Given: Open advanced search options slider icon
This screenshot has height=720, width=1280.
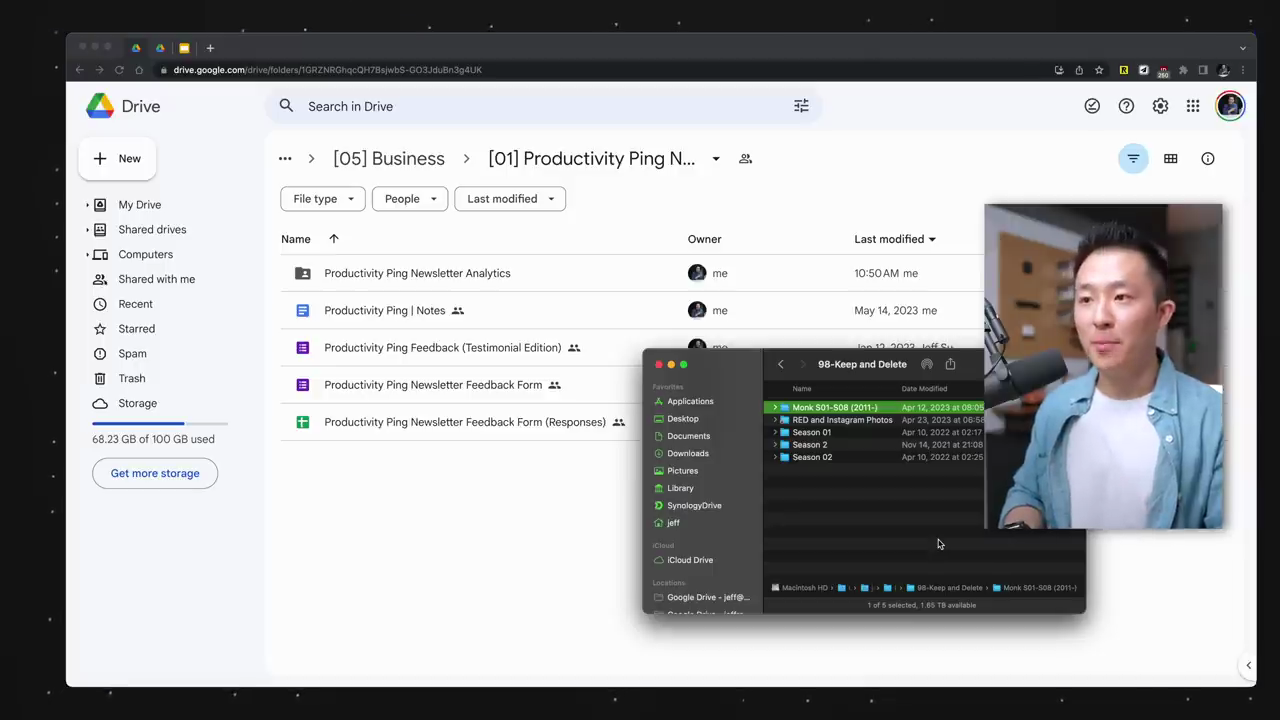Looking at the screenshot, I should 801,106.
